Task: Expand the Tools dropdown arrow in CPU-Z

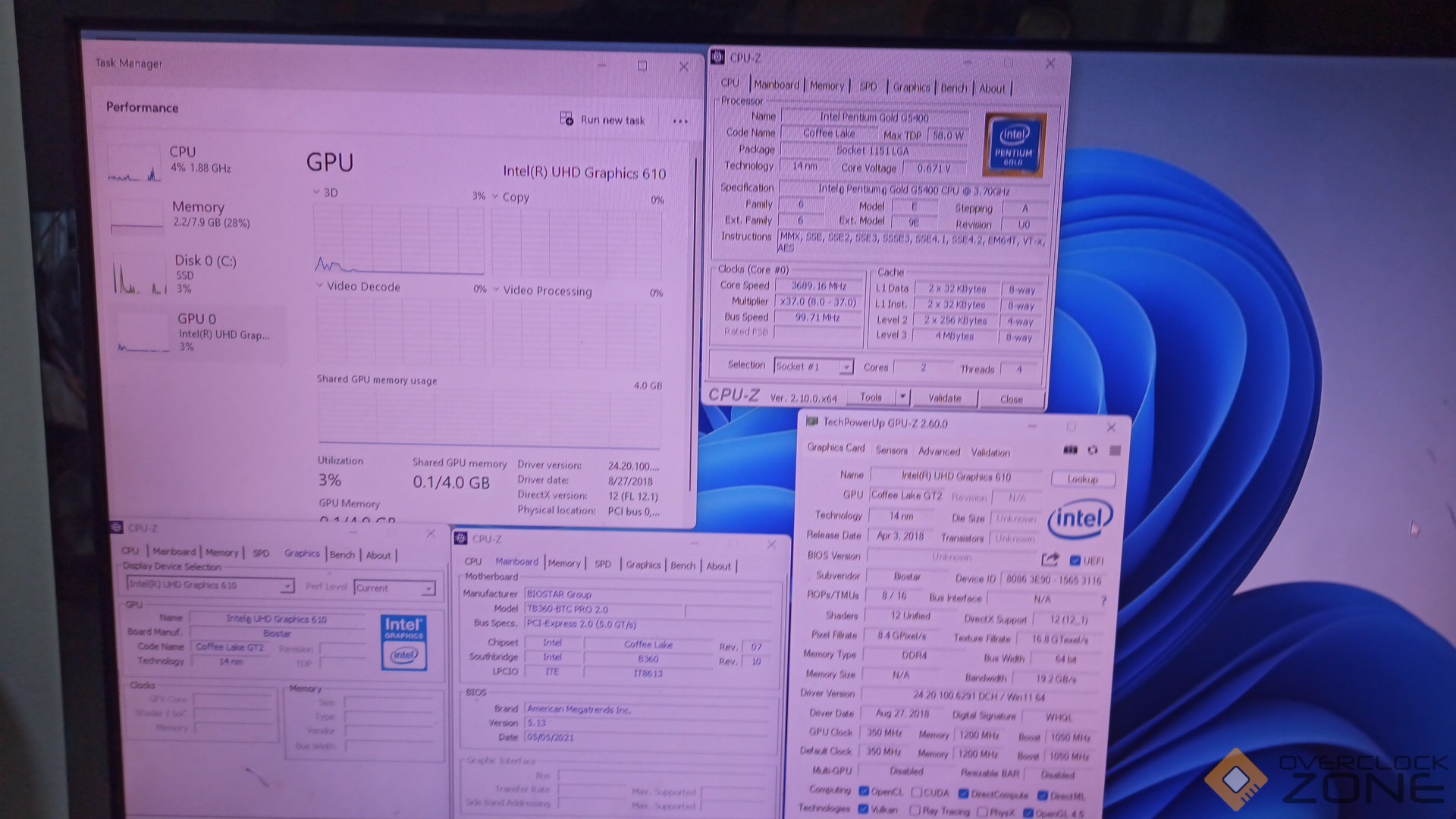Action: (902, 397)
